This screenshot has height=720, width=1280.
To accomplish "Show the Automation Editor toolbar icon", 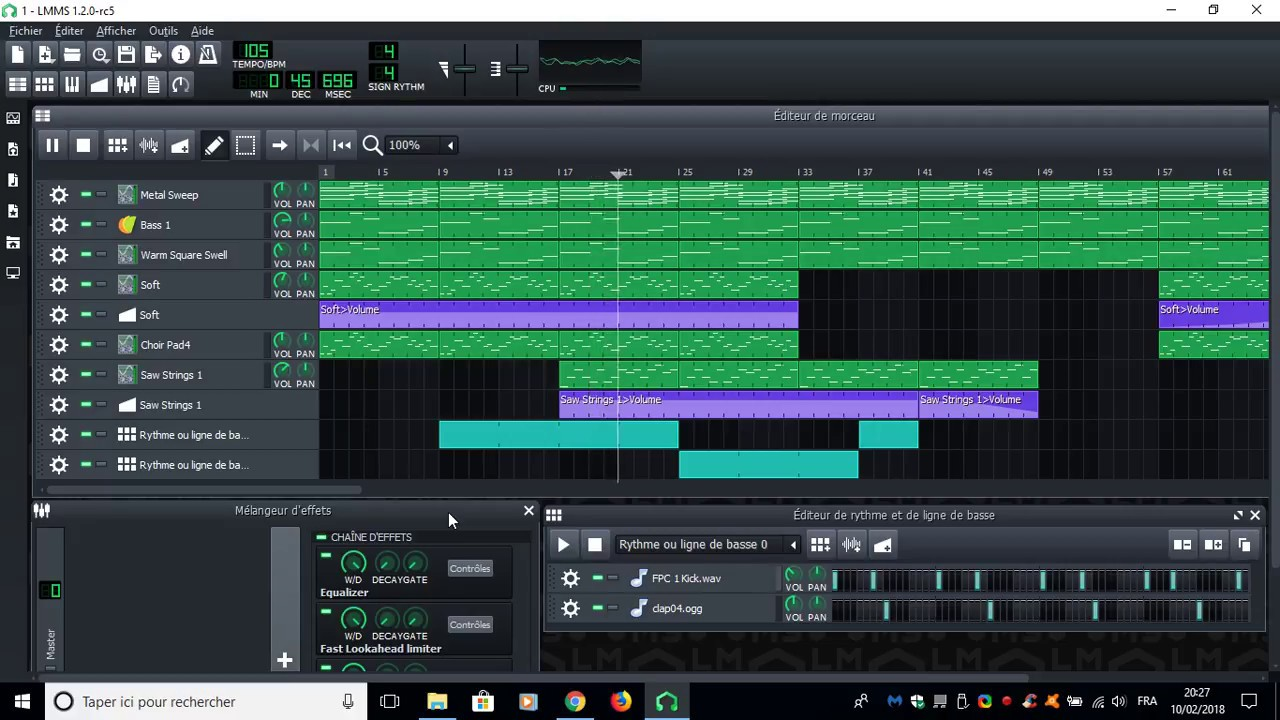I will [99, 85].
